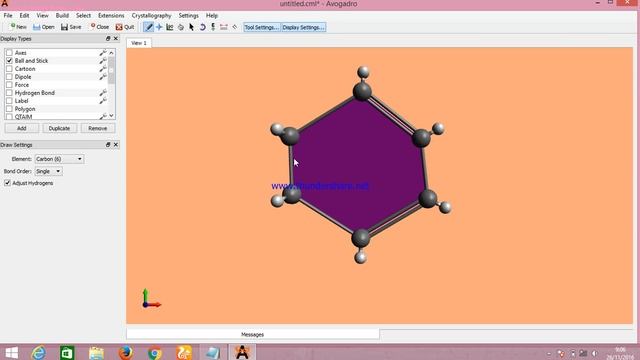Select the Navigate tool star icon
The image size is (640, 360).
click(159, 27)
